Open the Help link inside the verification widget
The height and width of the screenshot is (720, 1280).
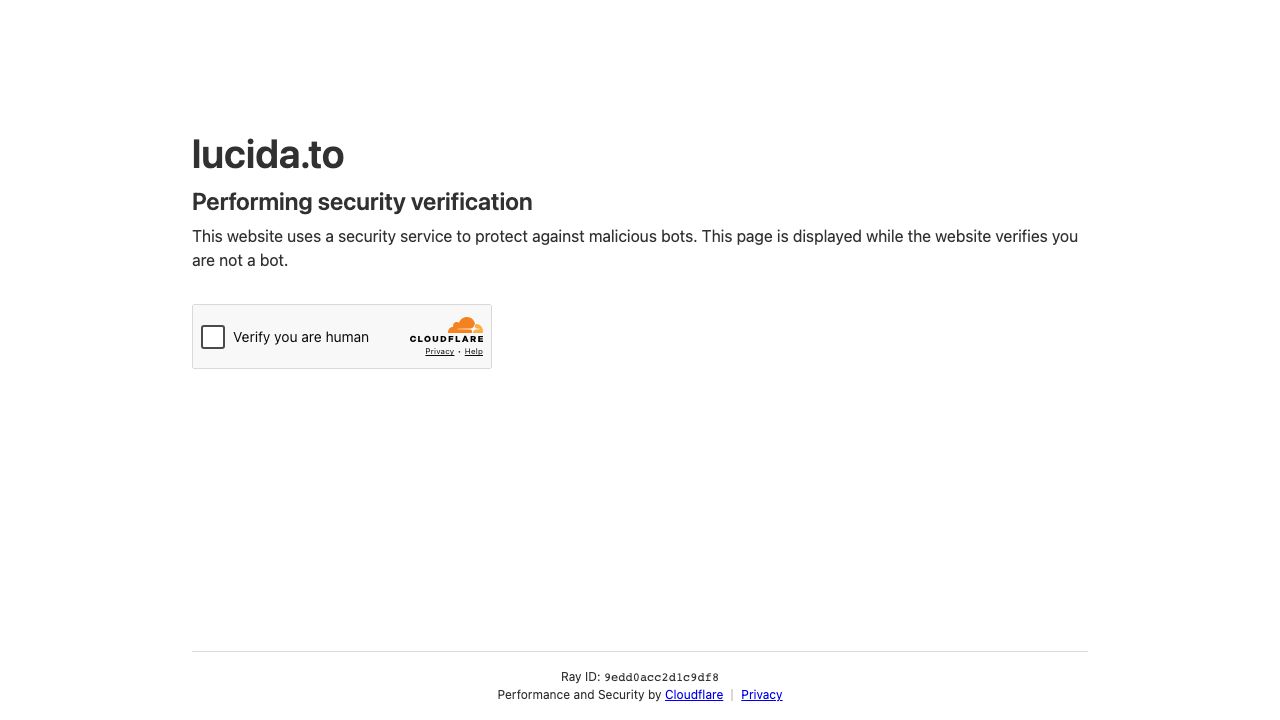pos(474,352)
